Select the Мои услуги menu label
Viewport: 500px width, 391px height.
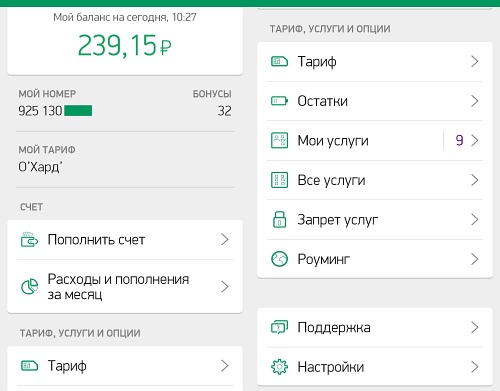pyautogui.click(x=333, y=141)
